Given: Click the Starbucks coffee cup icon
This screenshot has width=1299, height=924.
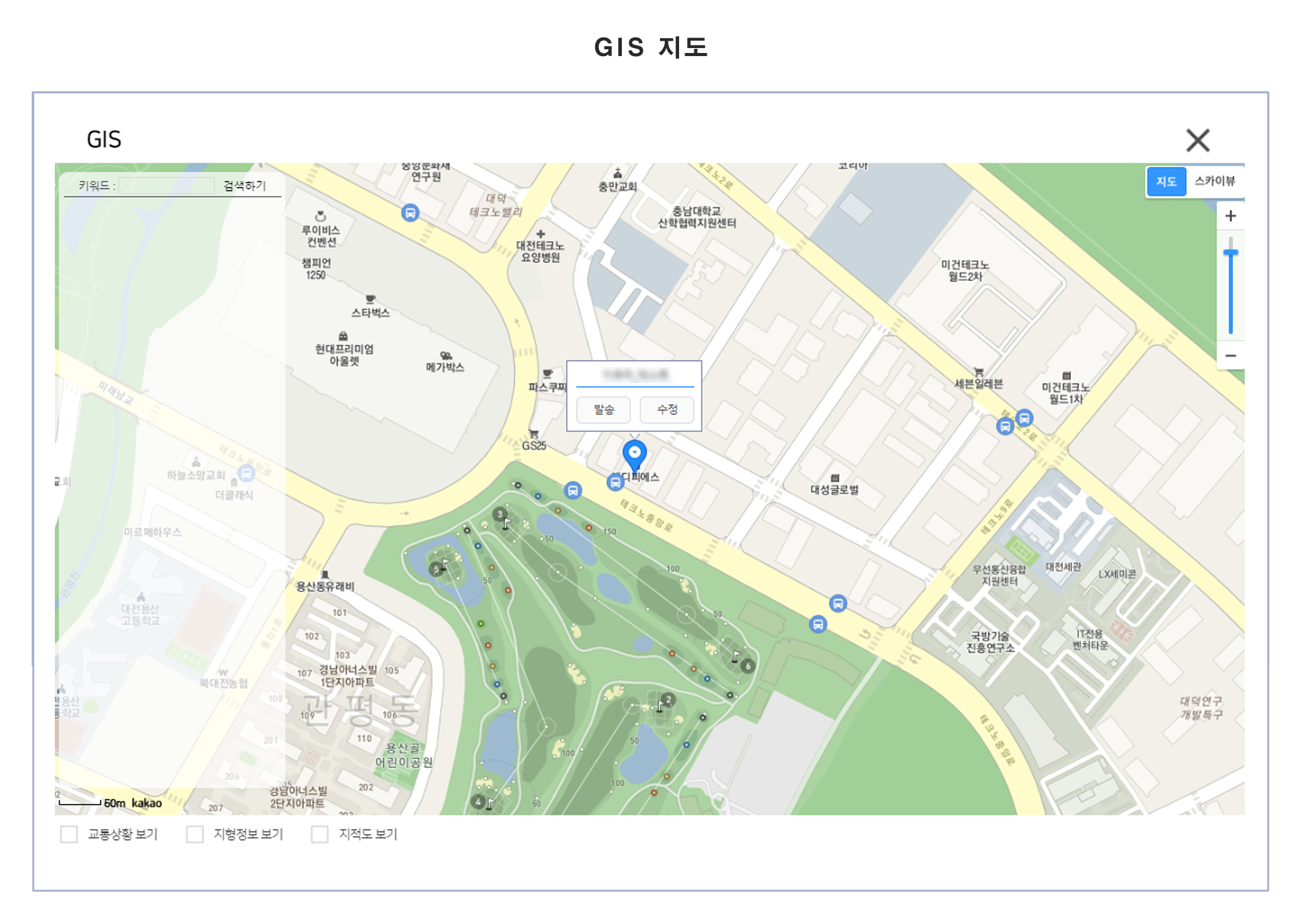Looking at the screenshot, I should (370, 299).
